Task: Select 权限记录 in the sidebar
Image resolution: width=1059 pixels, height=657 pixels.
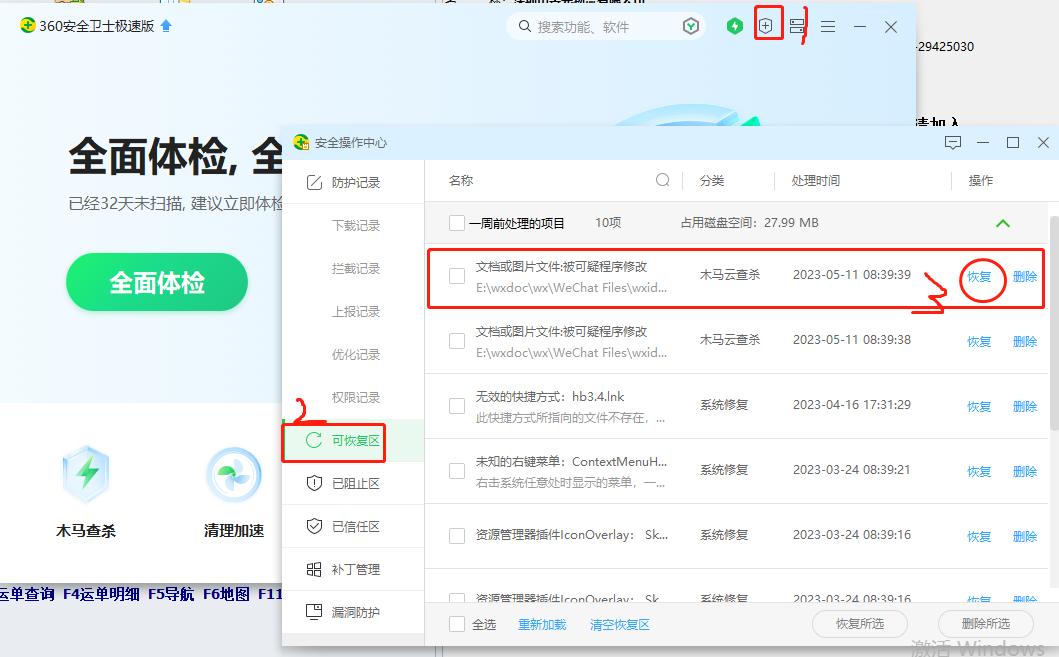Action: pos(355,398)
